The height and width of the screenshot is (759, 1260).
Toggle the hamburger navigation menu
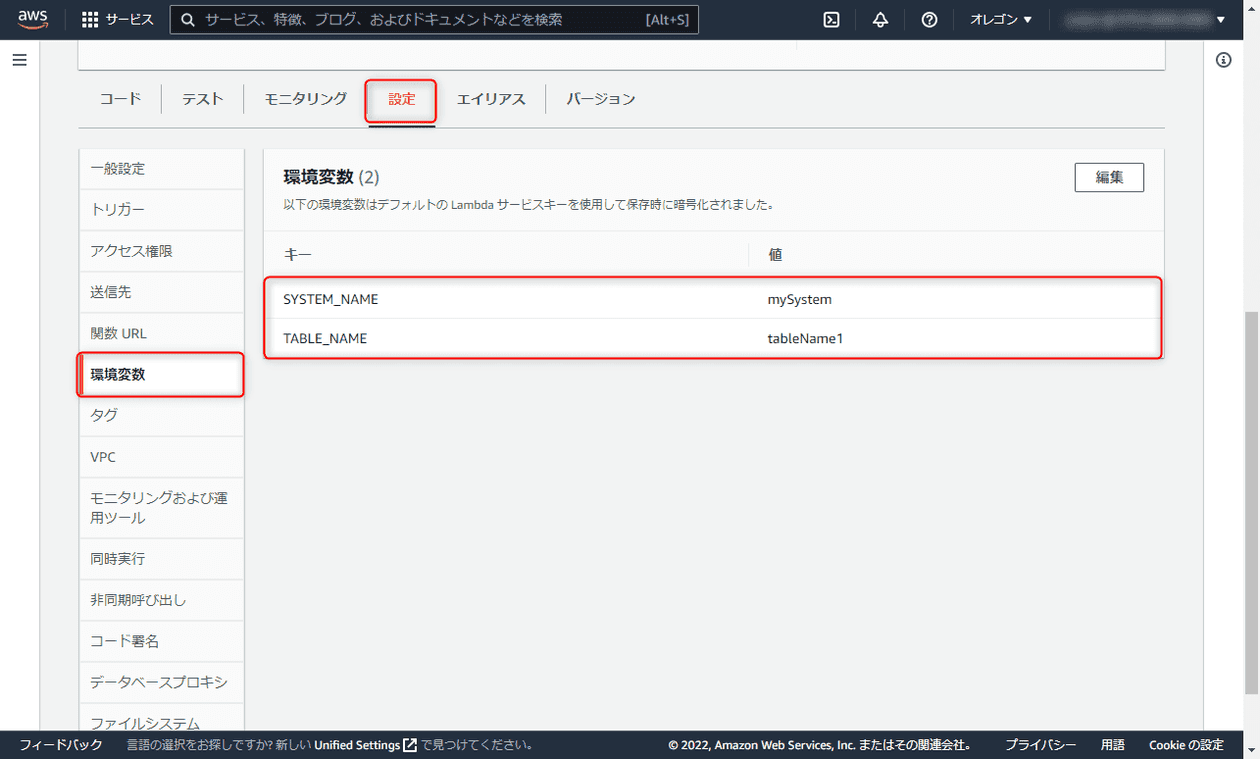pos(19,59)
